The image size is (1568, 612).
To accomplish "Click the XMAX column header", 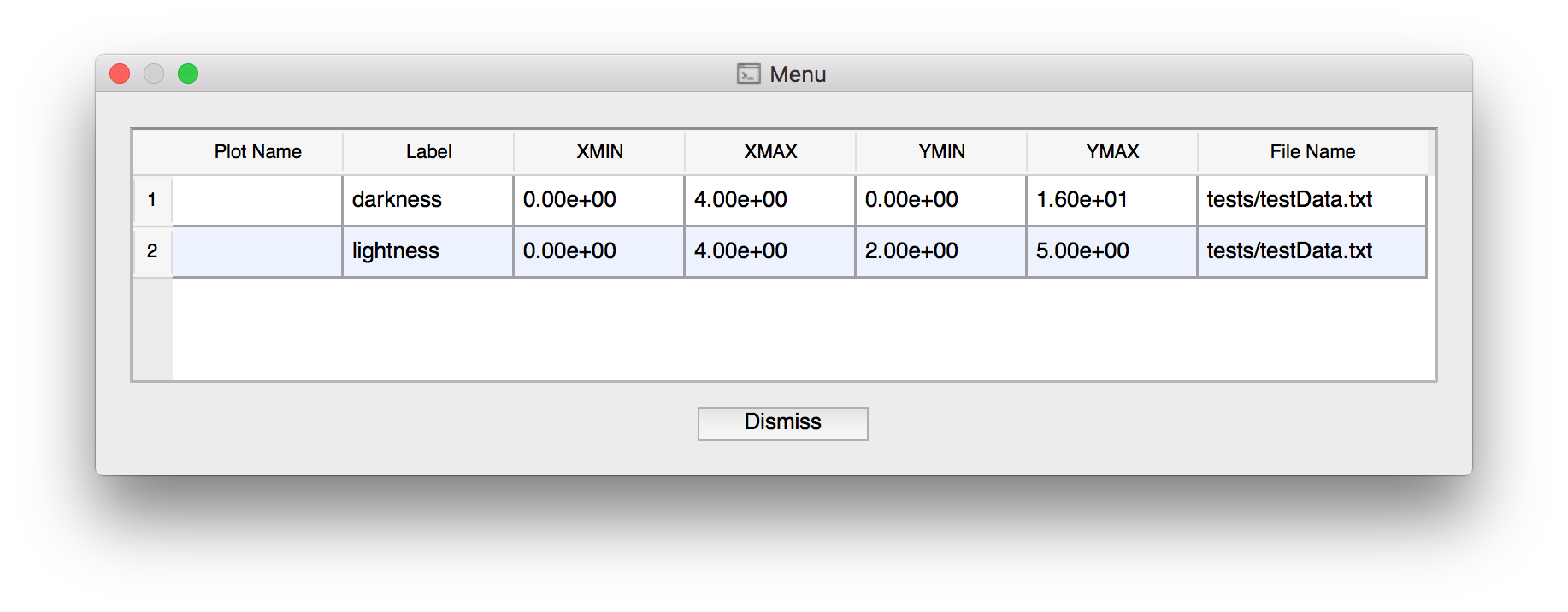I will pos(770,152).
